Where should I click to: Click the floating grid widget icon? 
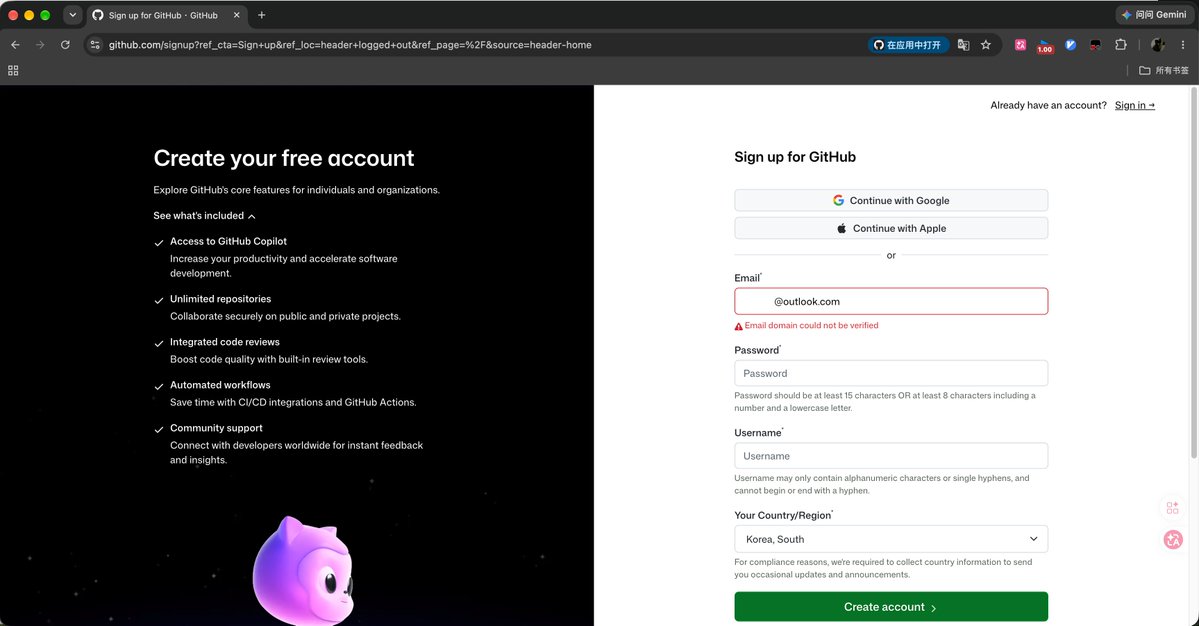(1172, 508)
